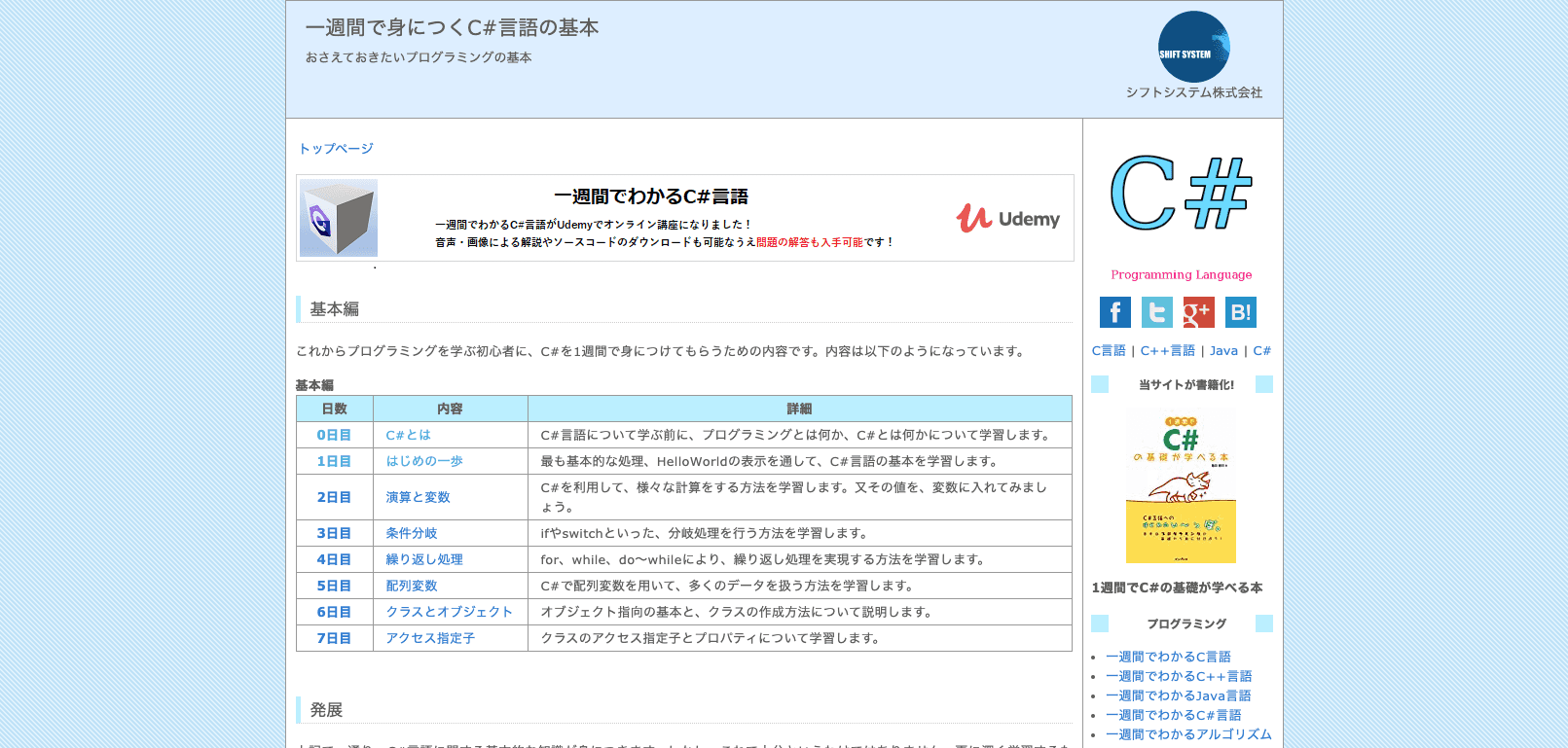Click the Twitter share icon

point(1156,312)
